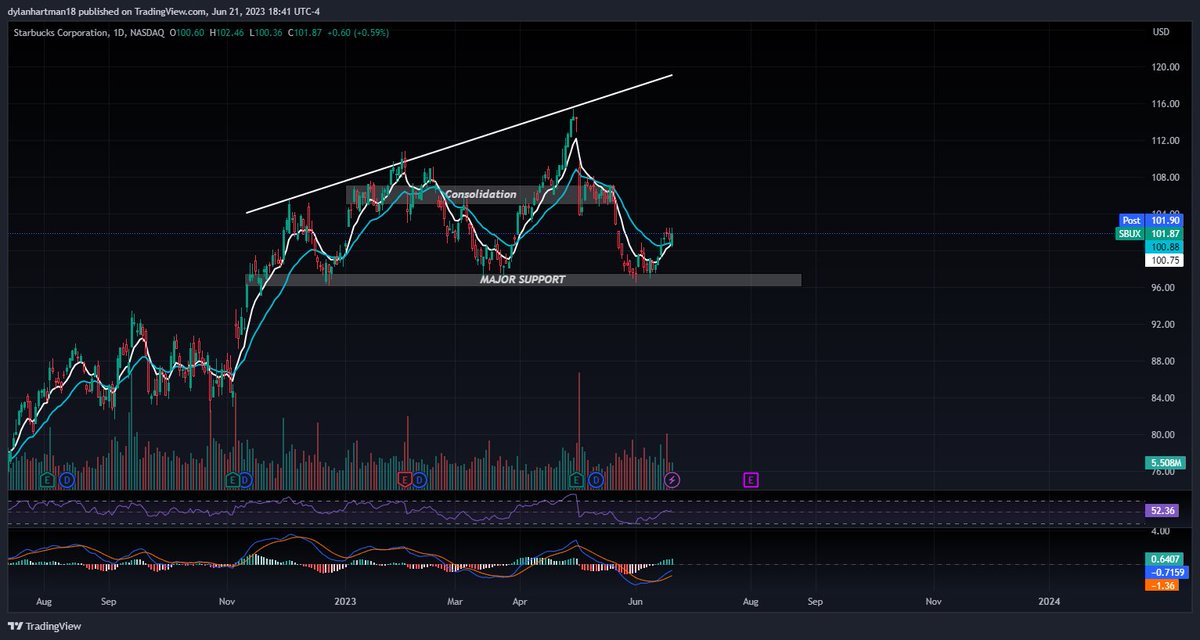Open the earnings E marker near November 2022
Viewport: 1200px width, 640px height.
(233, 480)
